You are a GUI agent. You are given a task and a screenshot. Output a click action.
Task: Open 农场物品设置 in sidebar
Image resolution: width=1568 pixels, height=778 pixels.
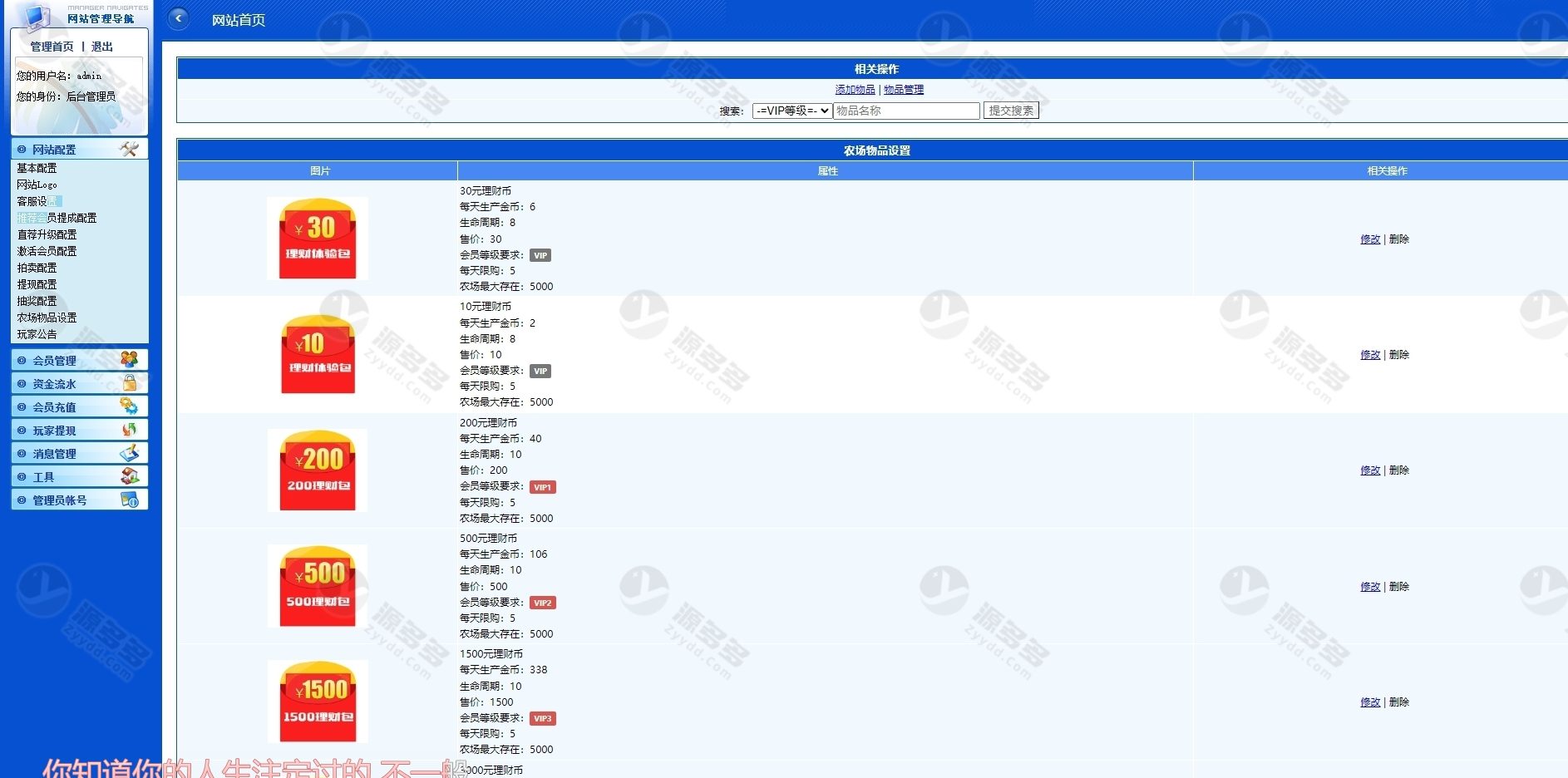click(47, 318)
